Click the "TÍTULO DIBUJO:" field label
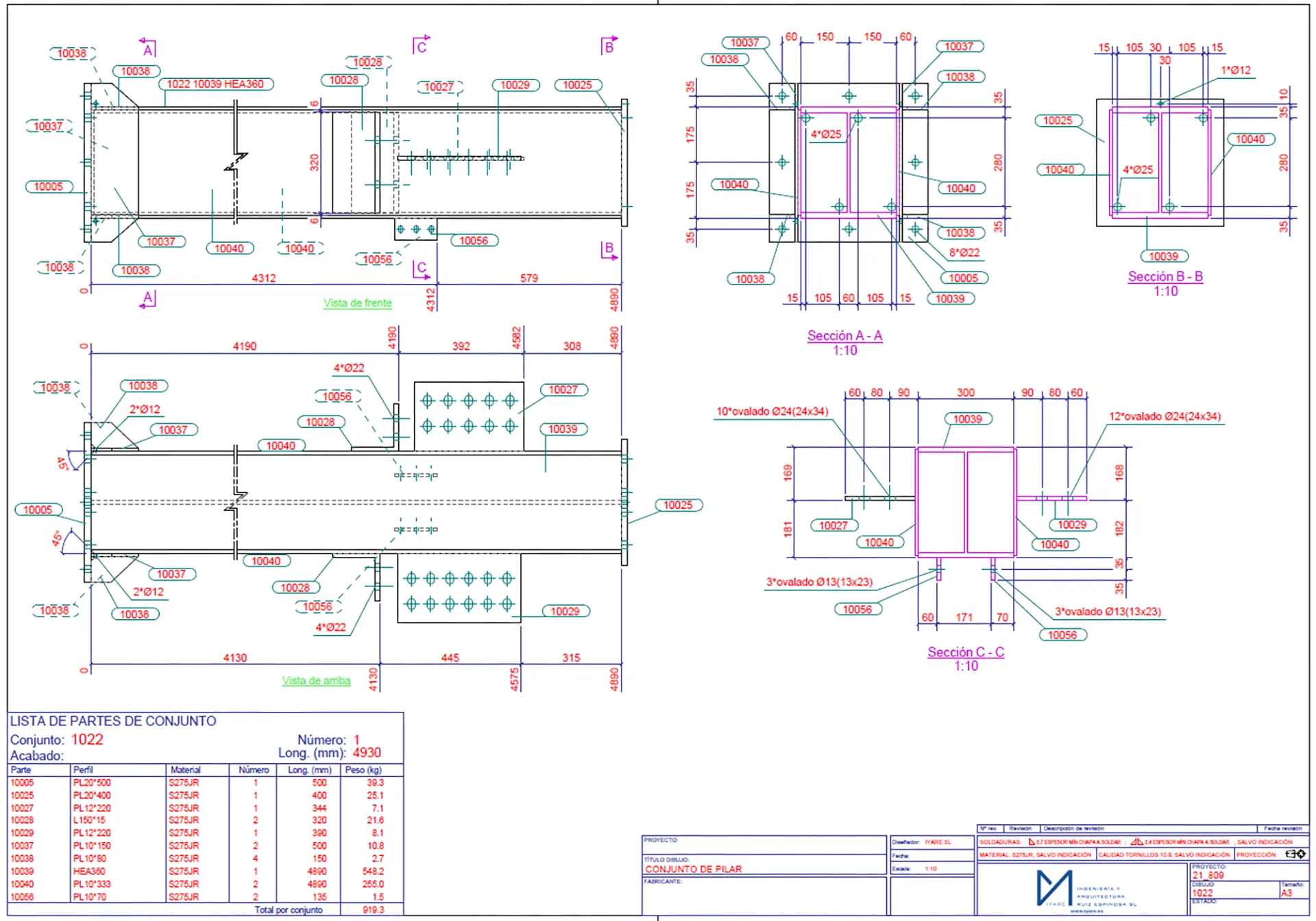The height and width of the screenshot is (921, 1316). 666,859
